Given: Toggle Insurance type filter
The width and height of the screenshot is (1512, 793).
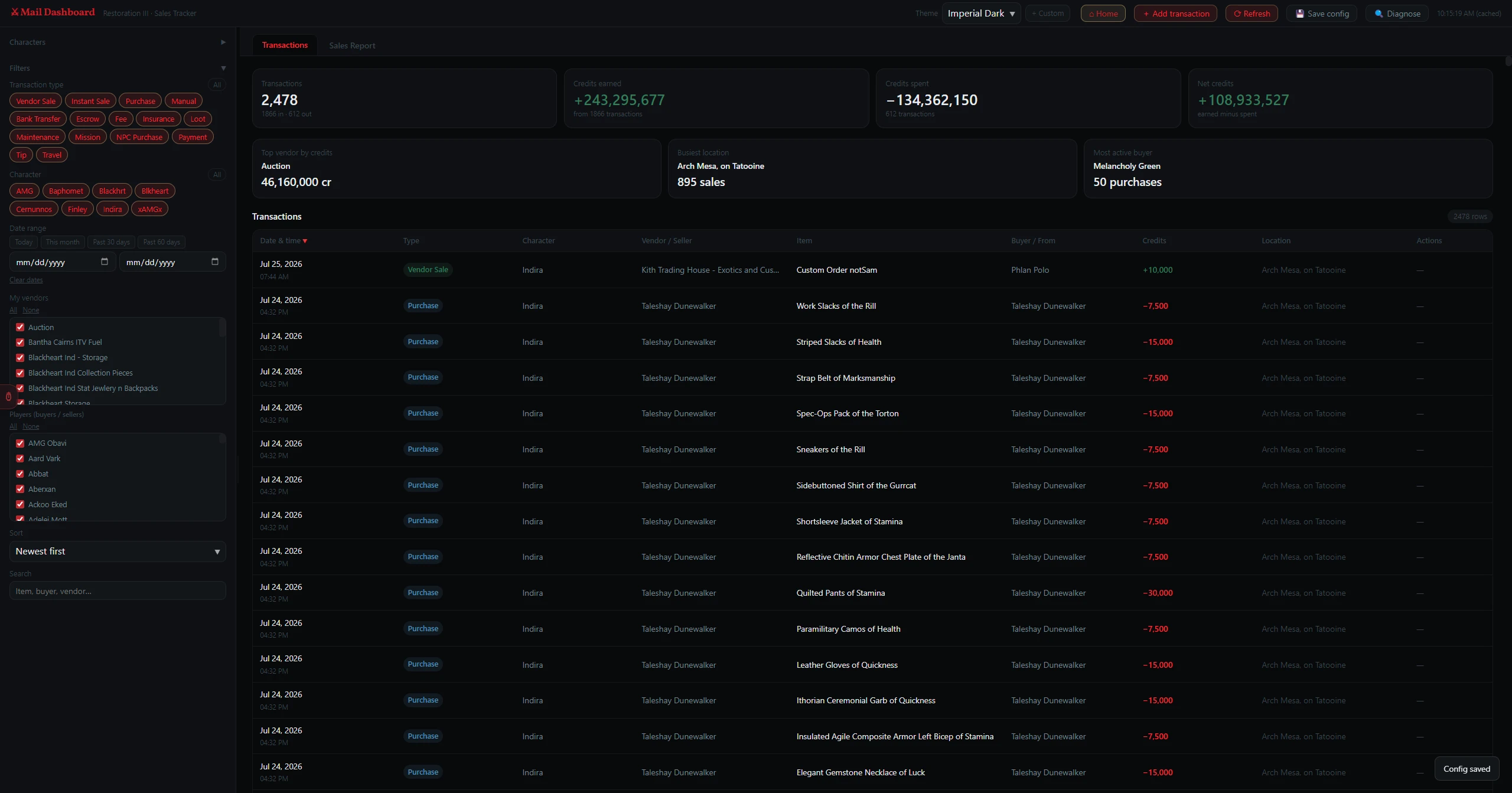Looking at the screenshot, I should 158,119.
